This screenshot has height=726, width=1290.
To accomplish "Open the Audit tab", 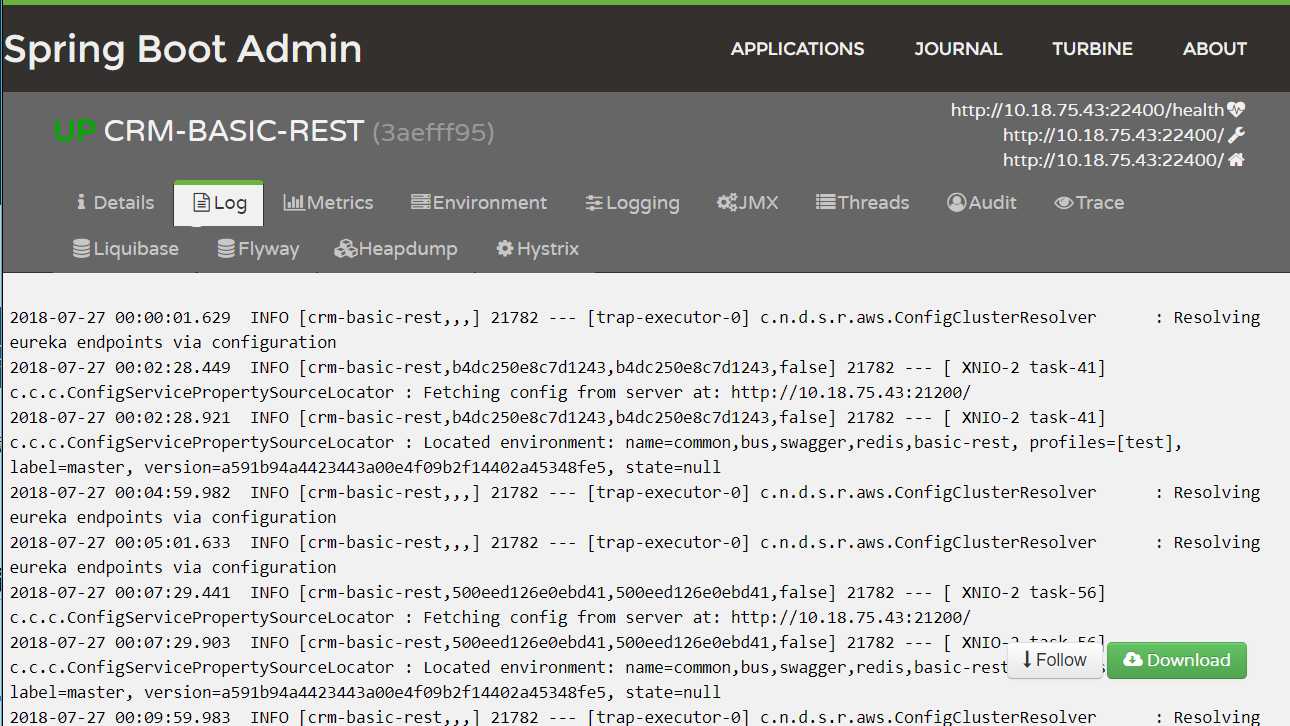I will (982, 203).
